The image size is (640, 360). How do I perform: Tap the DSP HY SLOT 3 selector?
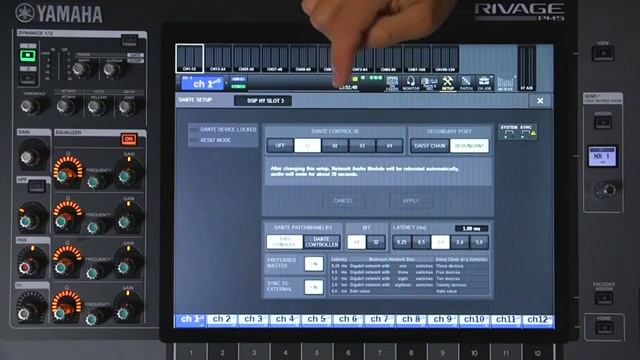coord(263,100)
